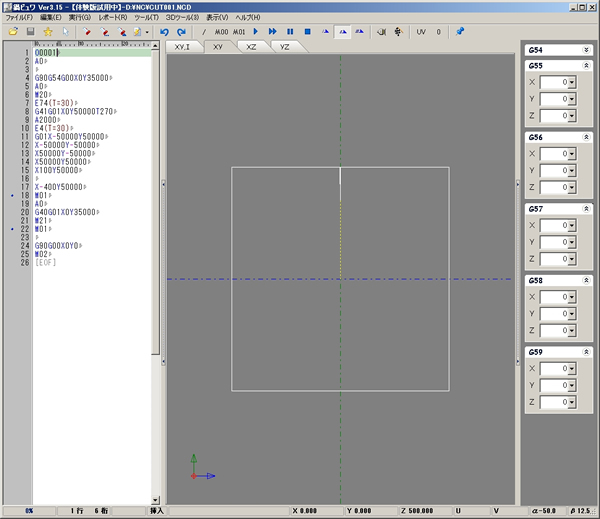Undo the last edit

165,32
